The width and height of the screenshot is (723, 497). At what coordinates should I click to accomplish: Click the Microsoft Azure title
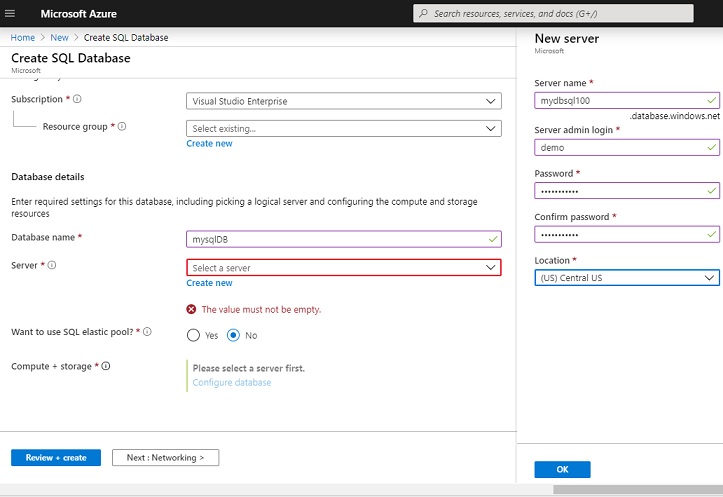click(78, 14)
